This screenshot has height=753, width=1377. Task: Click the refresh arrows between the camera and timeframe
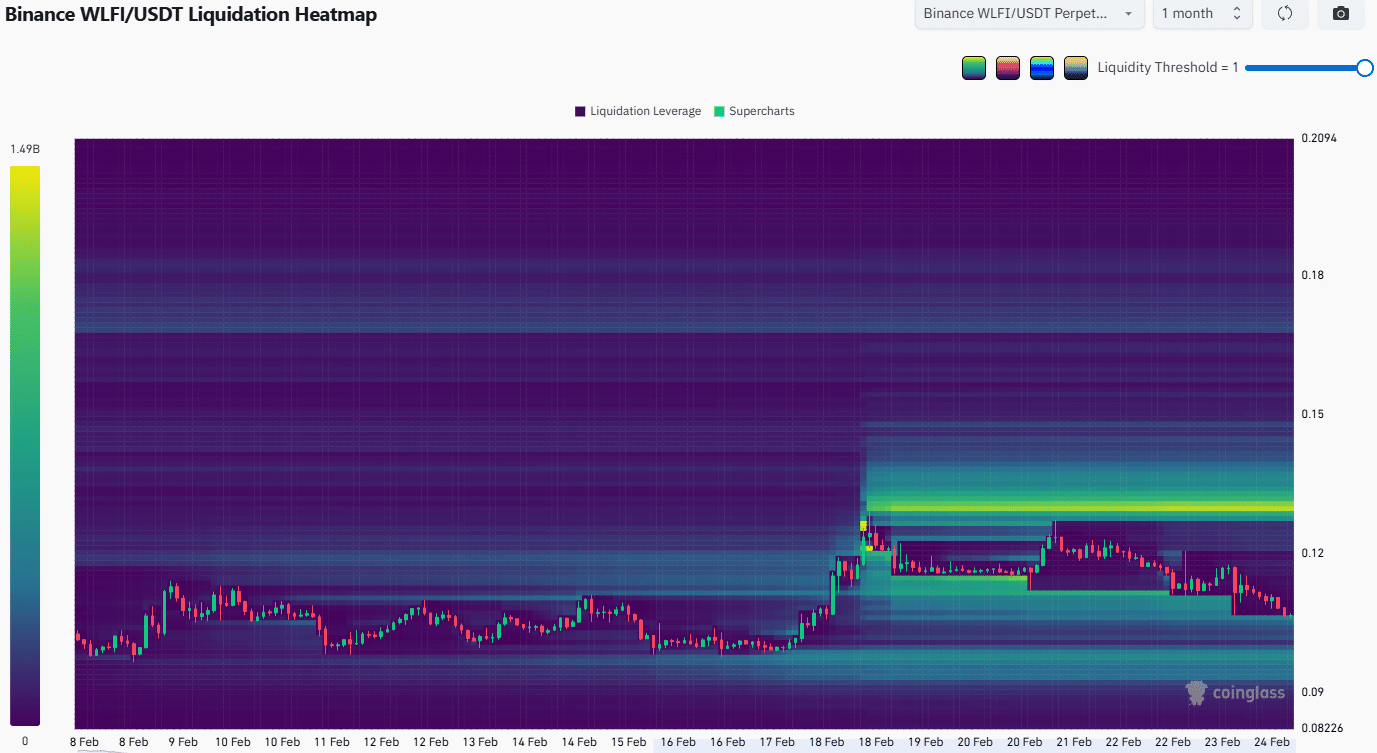point(1285,14)
